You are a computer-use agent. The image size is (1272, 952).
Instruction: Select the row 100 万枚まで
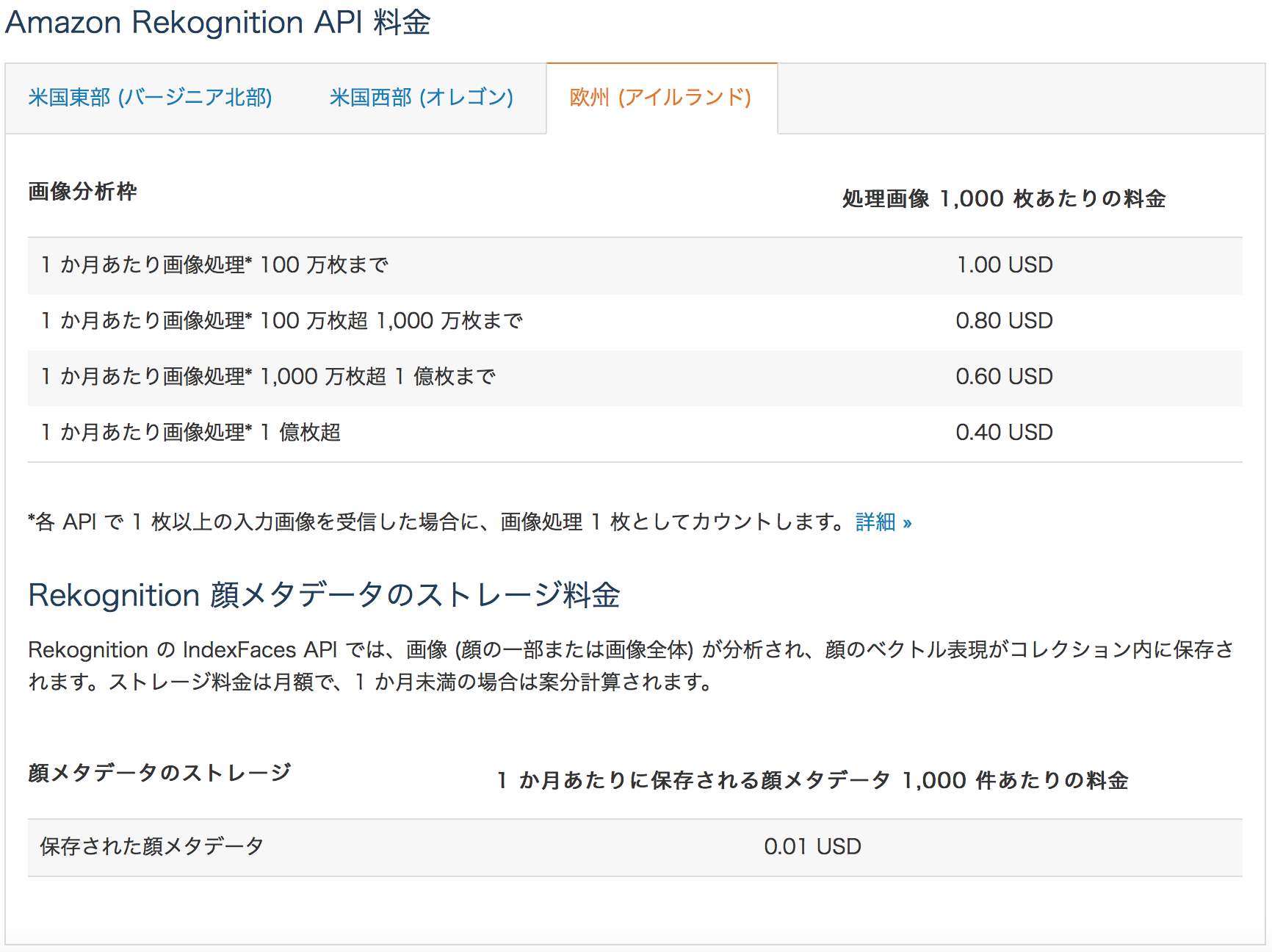pos(635,265)
